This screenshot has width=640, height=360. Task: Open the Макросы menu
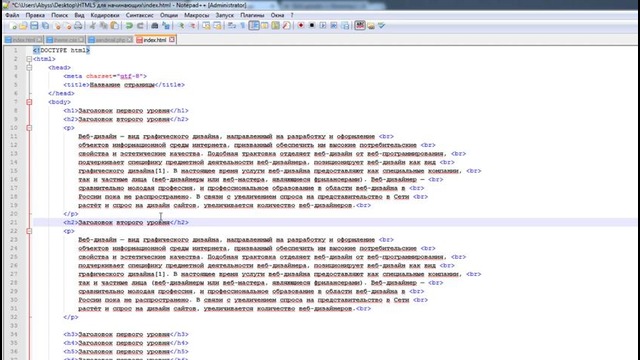coord(197,15)
